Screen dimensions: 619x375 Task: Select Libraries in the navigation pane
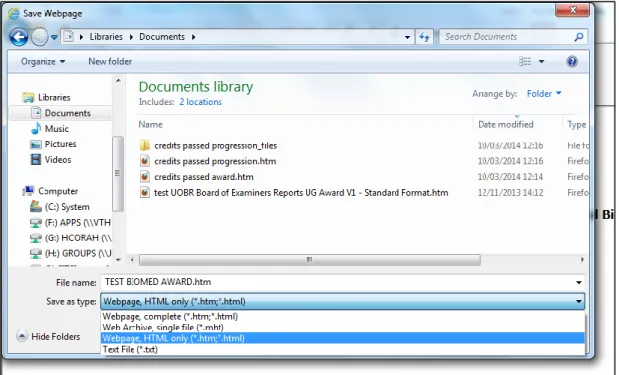(54, 98)
